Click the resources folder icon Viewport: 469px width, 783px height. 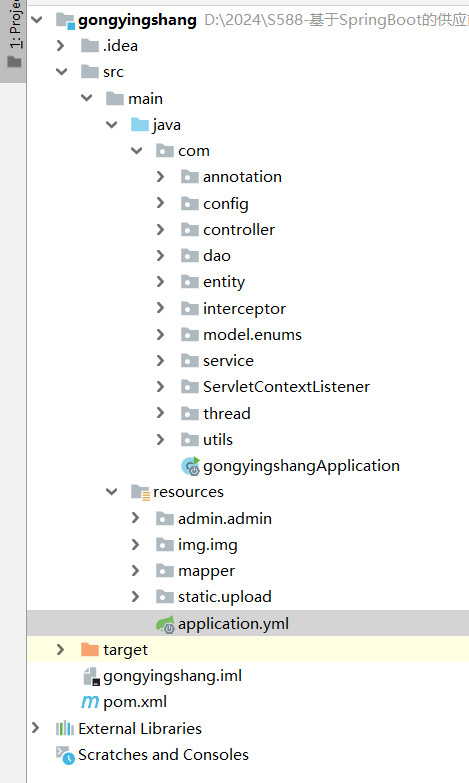click(140, 492)
